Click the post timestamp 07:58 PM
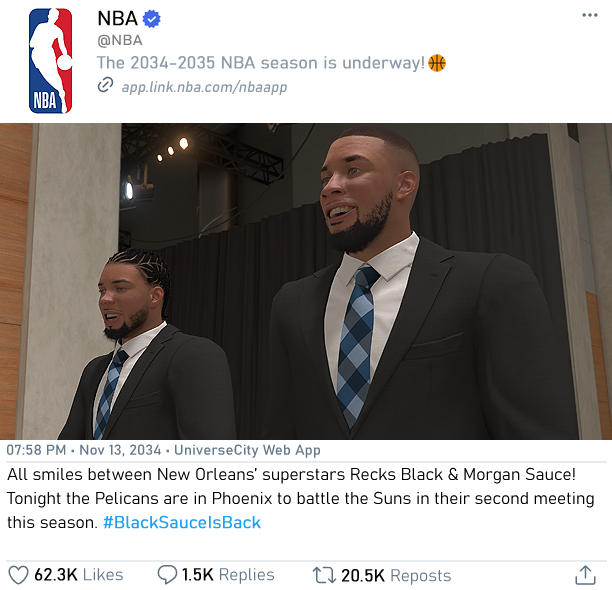 [x=36, y=450]
